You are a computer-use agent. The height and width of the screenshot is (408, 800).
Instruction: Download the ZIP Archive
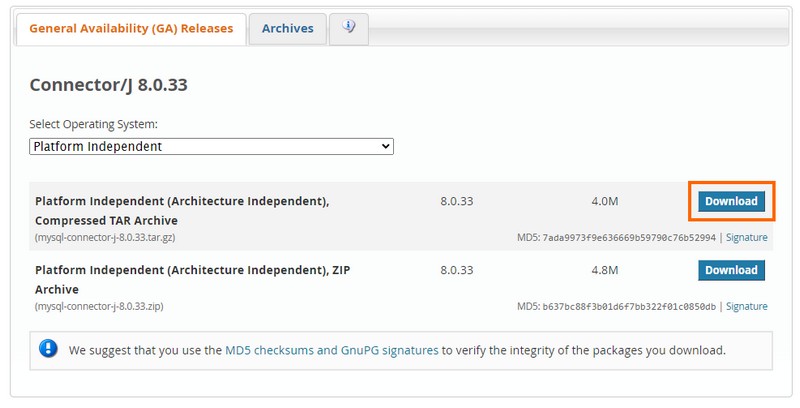click(731, 270)
